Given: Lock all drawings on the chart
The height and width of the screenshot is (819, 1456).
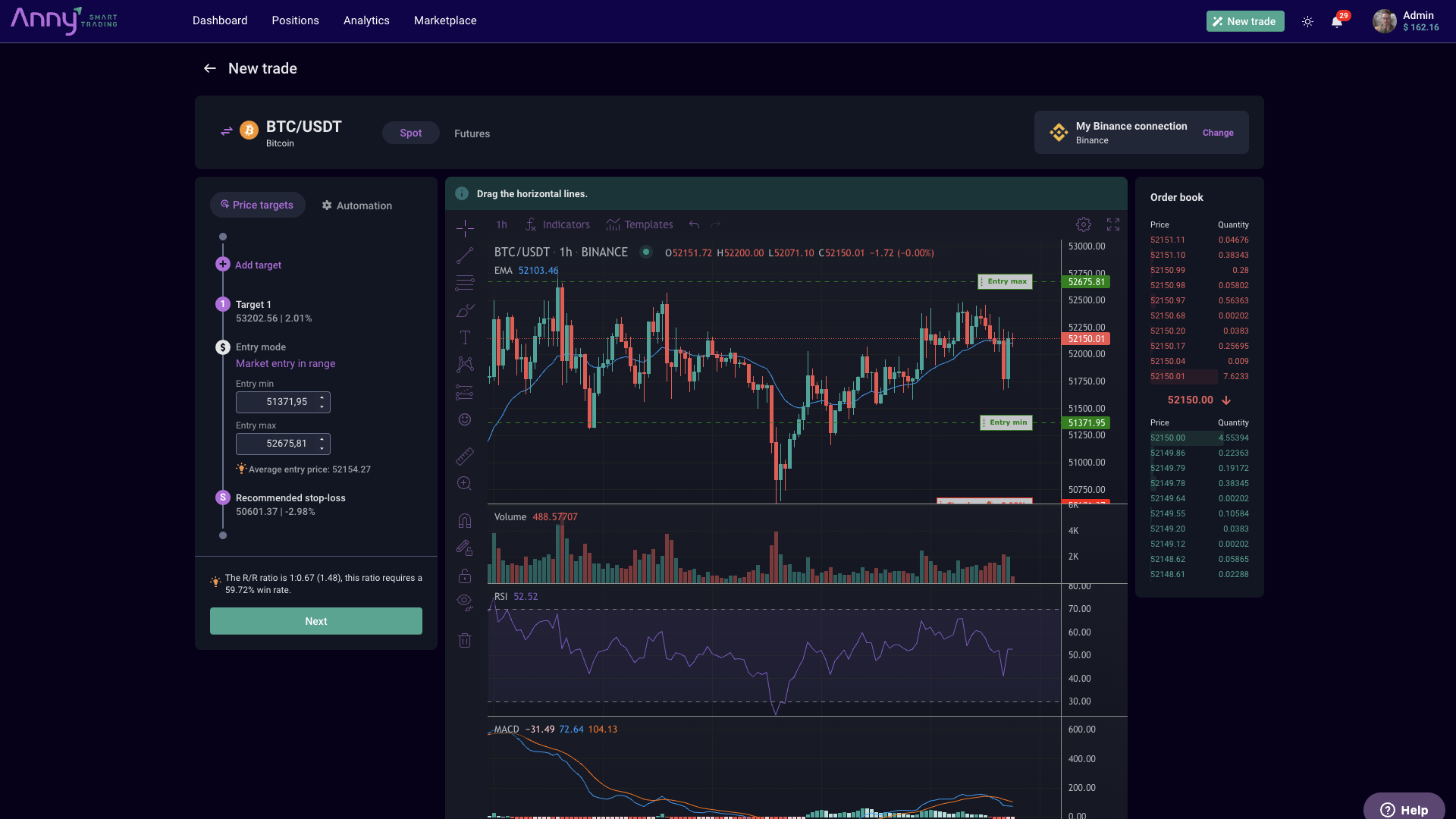Looking at the screenshot, I should (464, 576).
